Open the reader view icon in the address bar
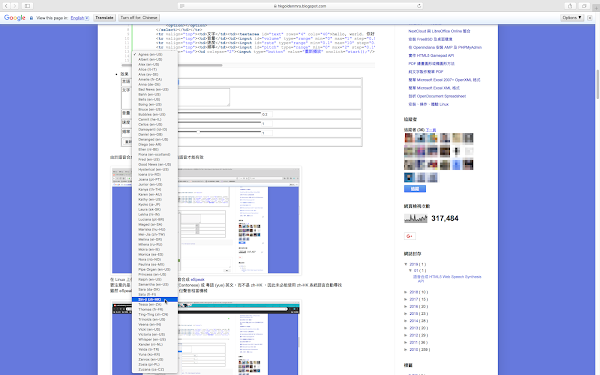Viewport: 600px width, 375px height. click(x=182, y=6)
